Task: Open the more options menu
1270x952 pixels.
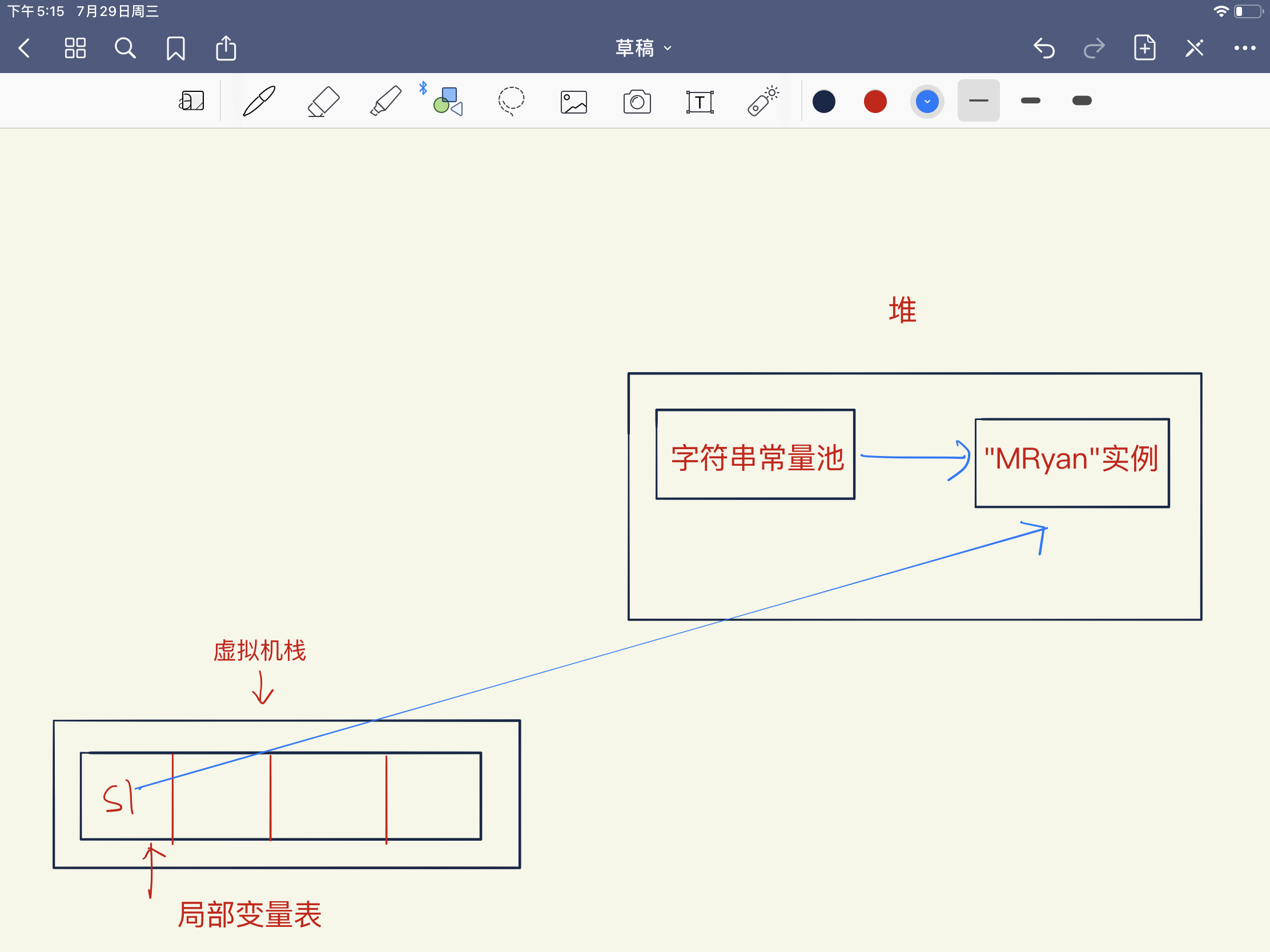Action: [x=1244, y=48]
